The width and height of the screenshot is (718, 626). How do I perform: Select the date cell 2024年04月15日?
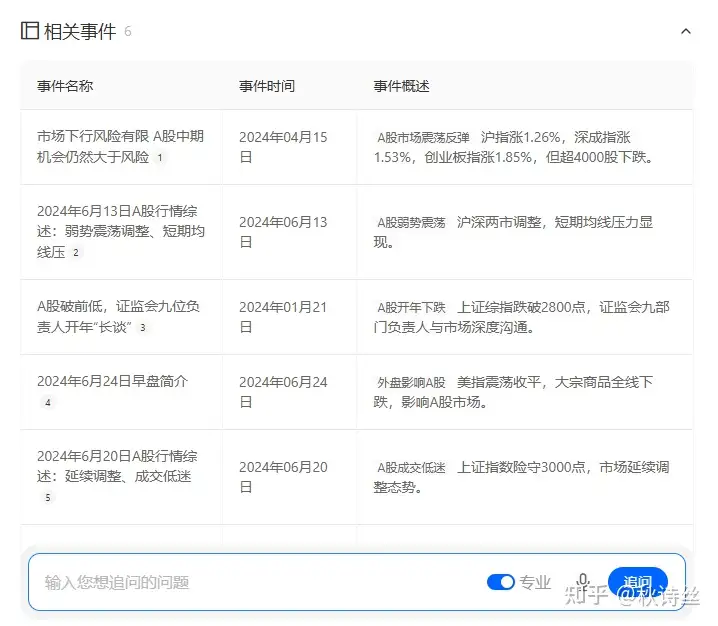(283, 147)
